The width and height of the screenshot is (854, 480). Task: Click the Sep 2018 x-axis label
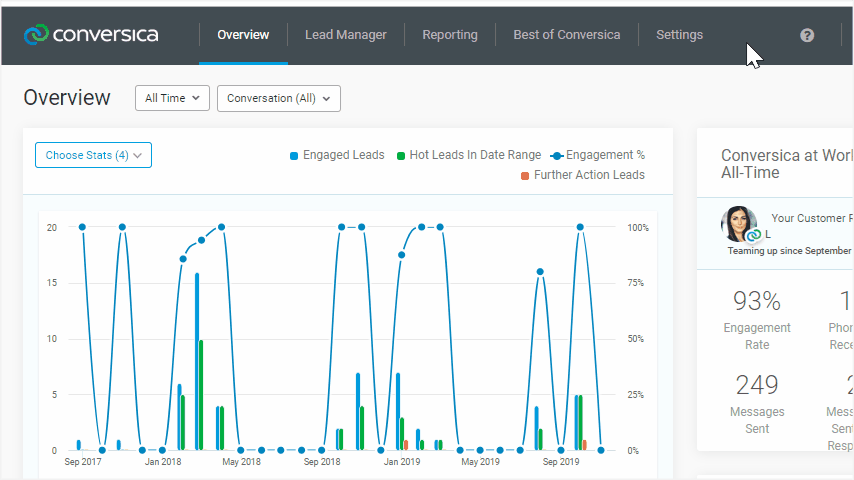pos(322,461)
